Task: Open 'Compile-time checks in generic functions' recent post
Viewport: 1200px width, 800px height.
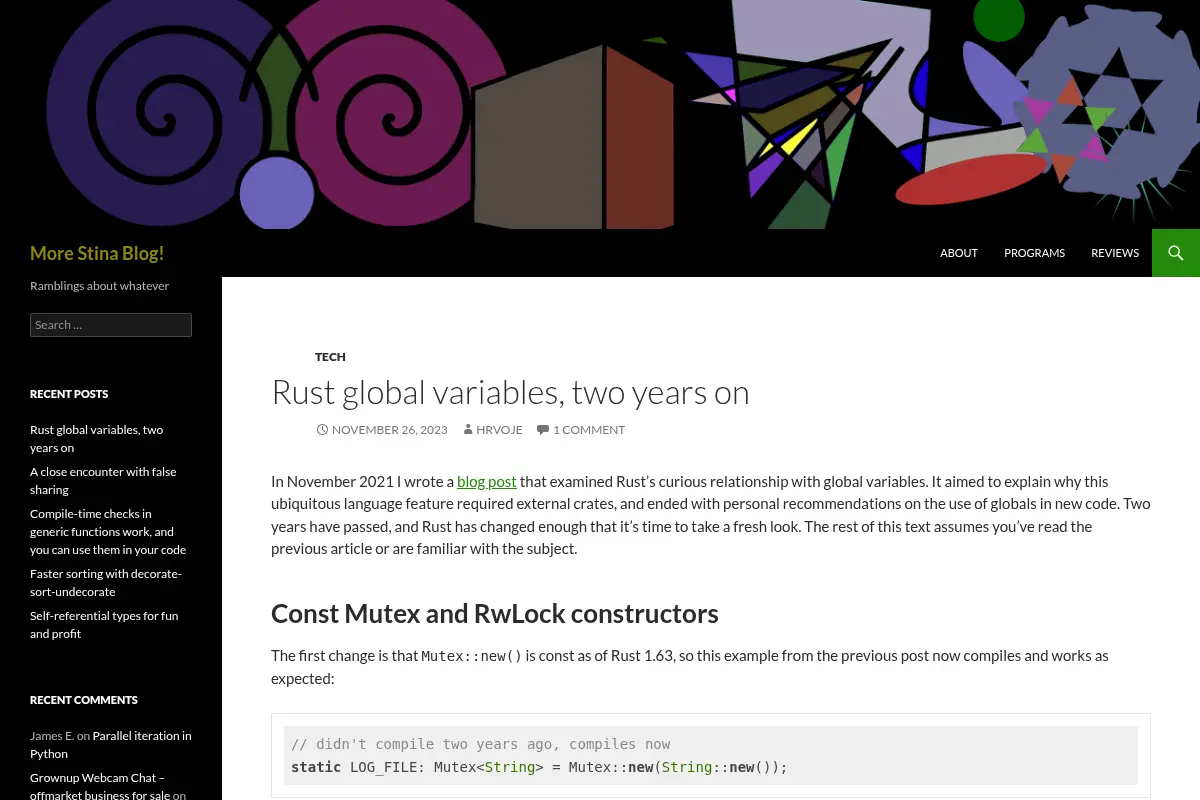Action: [x=108, y=532]
